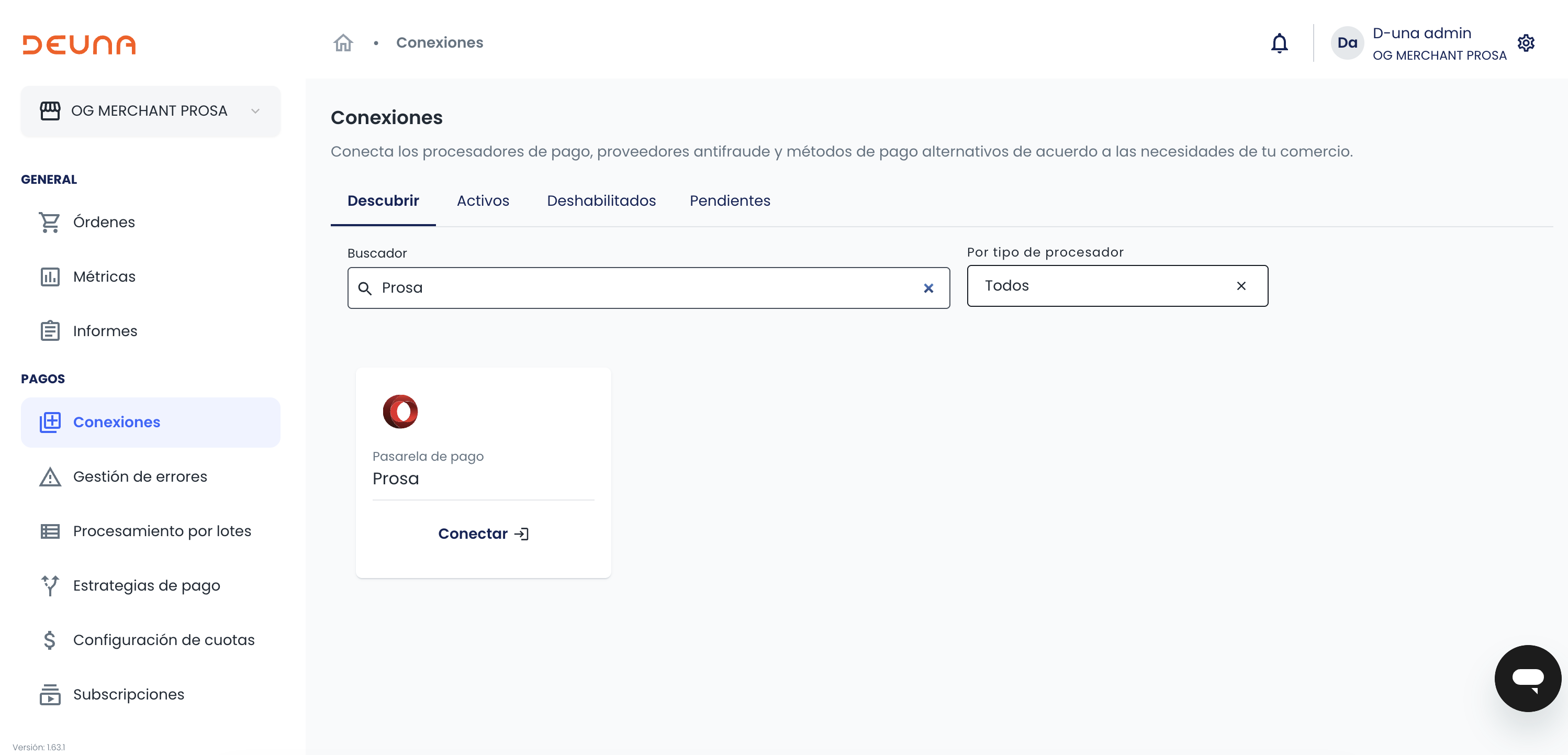Click the Prosa gateway logo
Viewport: 1568px width, 755px height.
pos(400,412)
